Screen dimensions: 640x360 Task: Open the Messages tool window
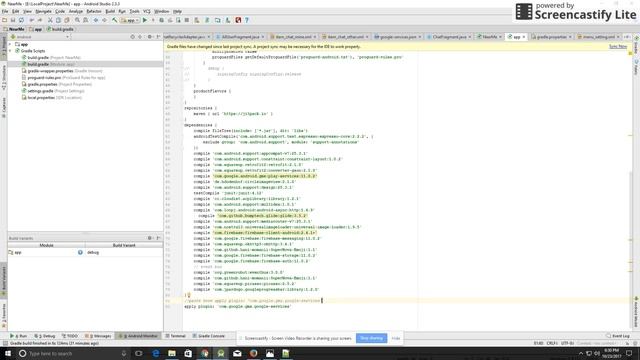98,336
